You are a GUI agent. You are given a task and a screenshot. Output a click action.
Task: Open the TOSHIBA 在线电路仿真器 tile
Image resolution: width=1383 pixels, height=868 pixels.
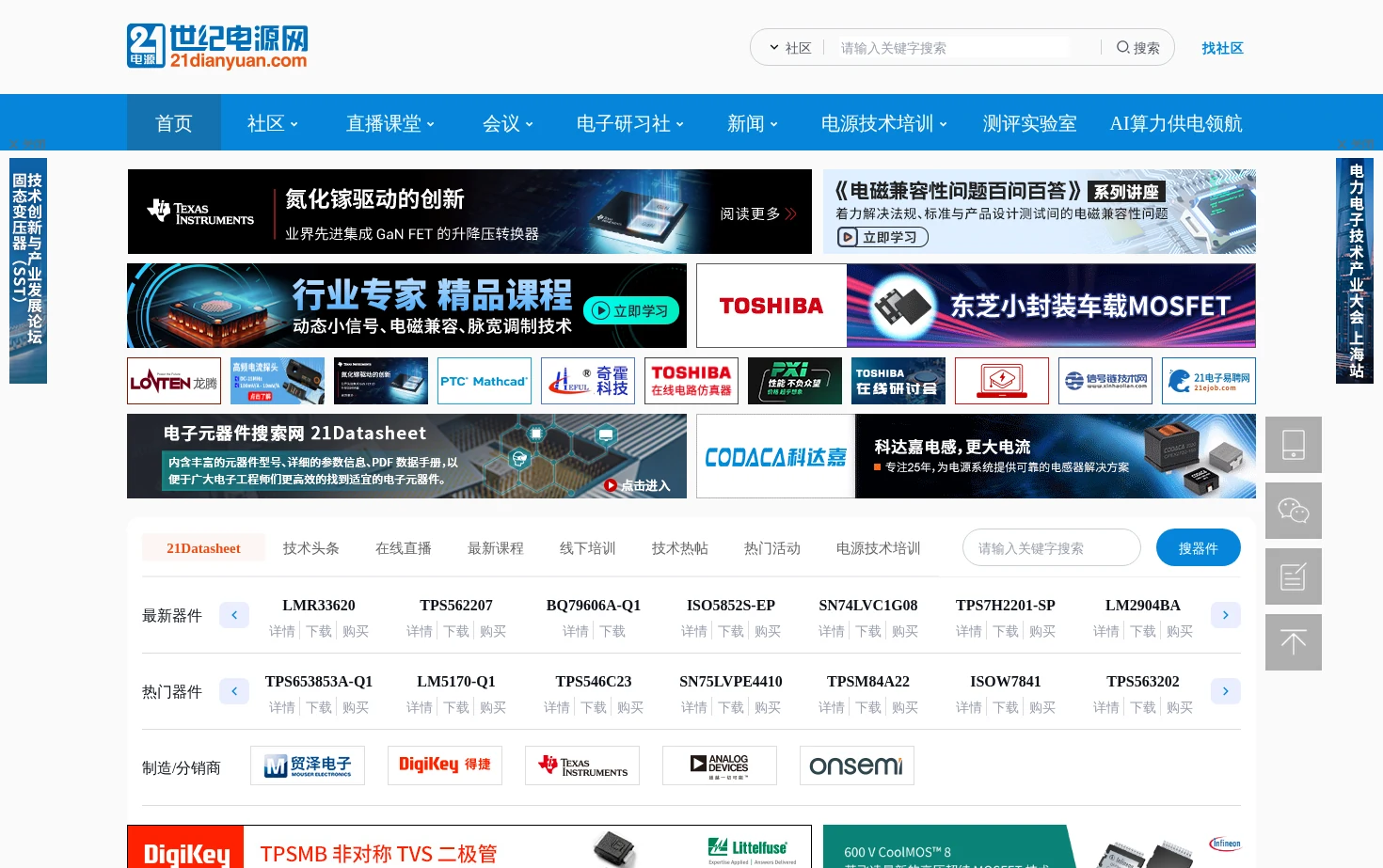tap(691, 381)
